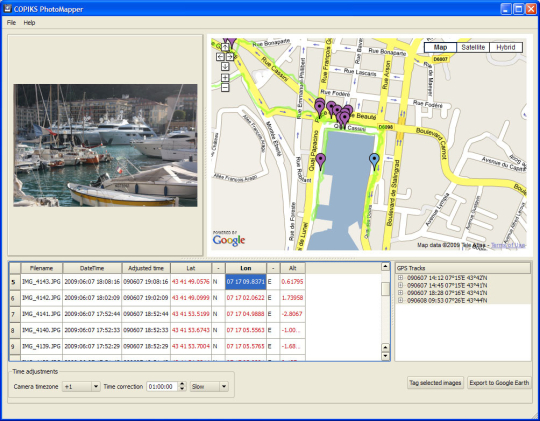The width and height of the screenshot is (540, 421).
Task: Click the map pan down arrow
Action: [x=225, y=66]
